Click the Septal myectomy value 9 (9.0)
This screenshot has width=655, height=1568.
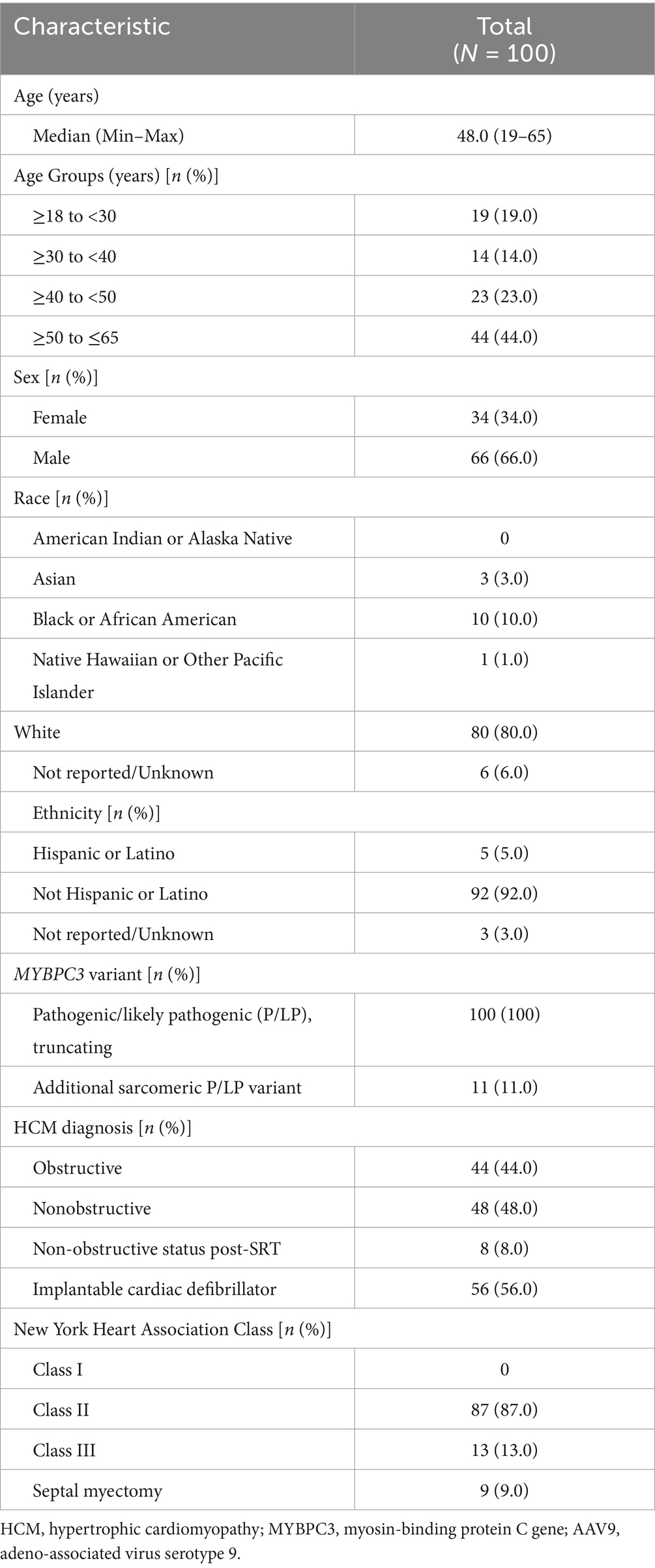point(504,1490)
